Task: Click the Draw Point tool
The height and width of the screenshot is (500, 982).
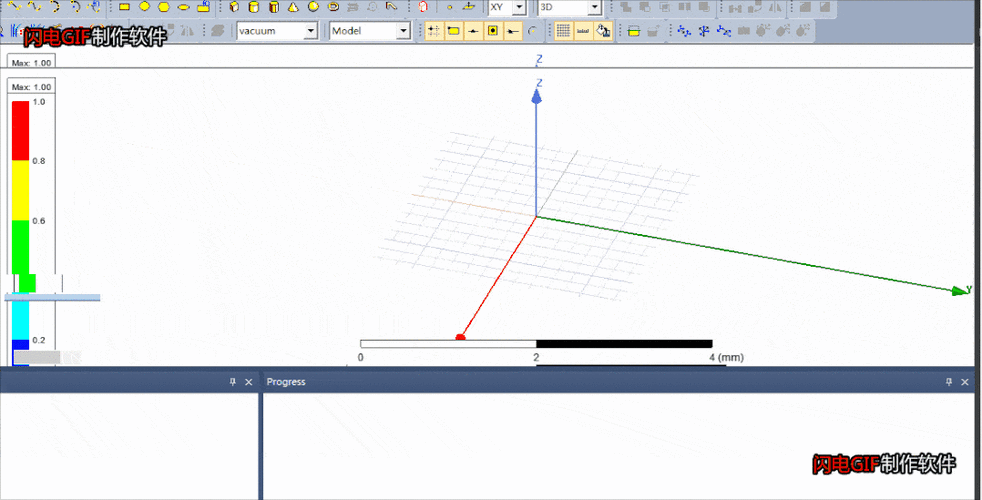Action: click(449, 7)
